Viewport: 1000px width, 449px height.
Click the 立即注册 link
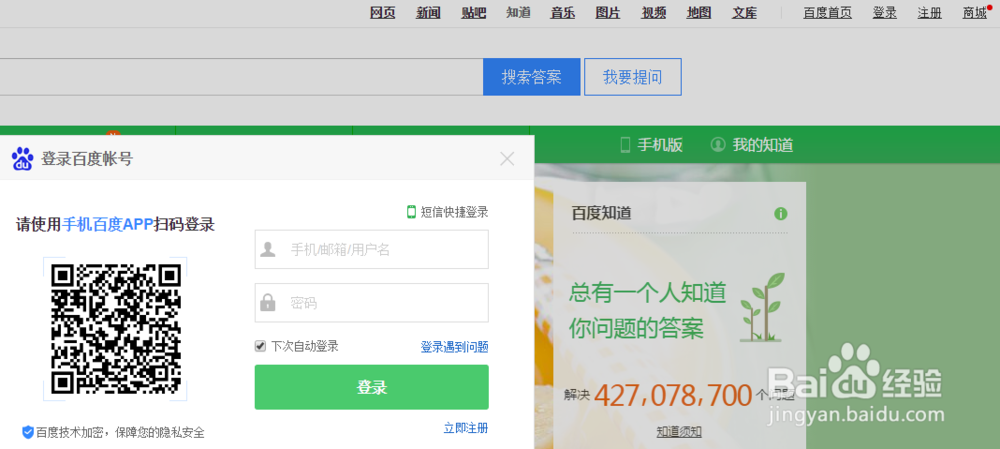[466, 428]
